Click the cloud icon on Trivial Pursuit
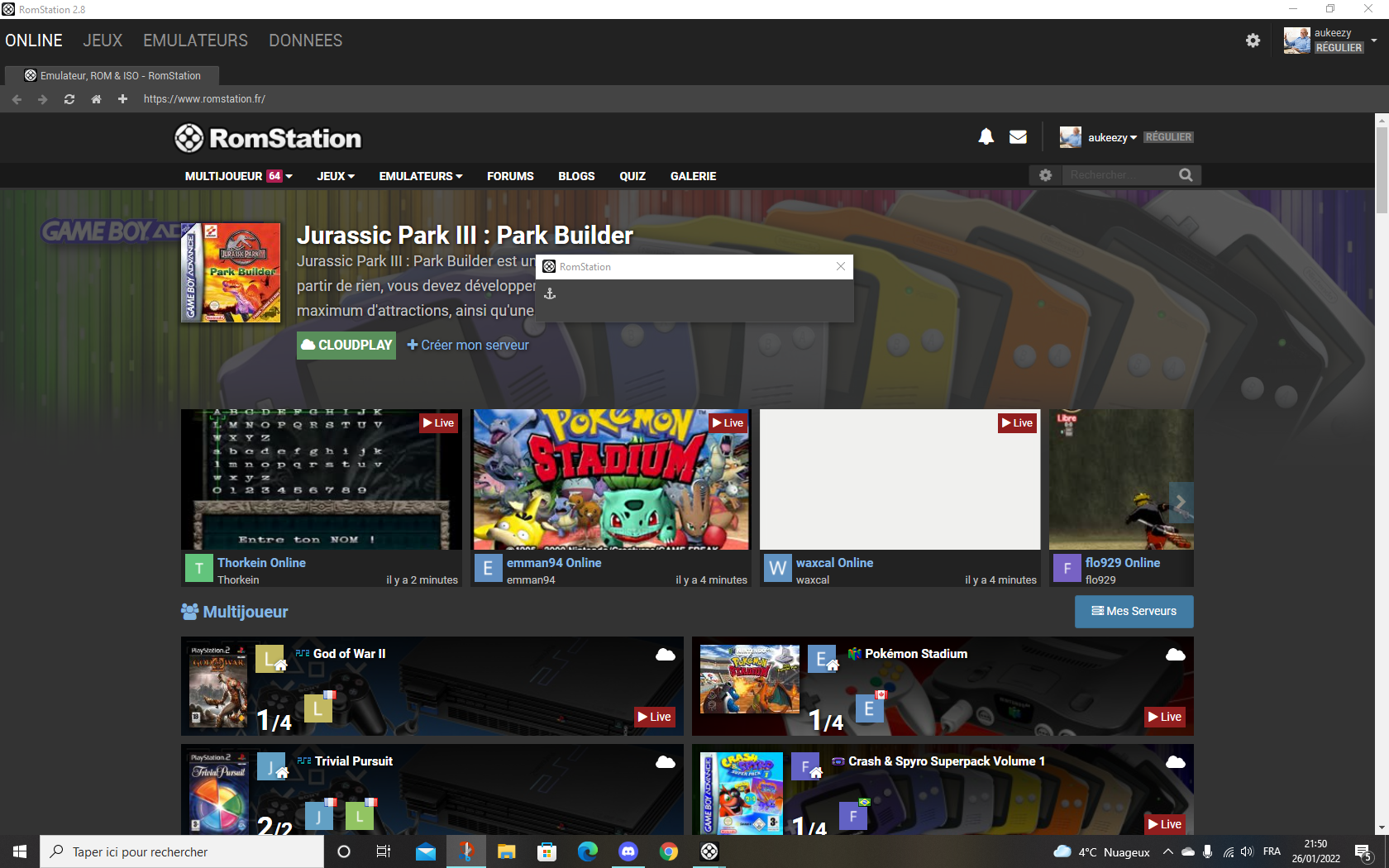 coord(665,762)
